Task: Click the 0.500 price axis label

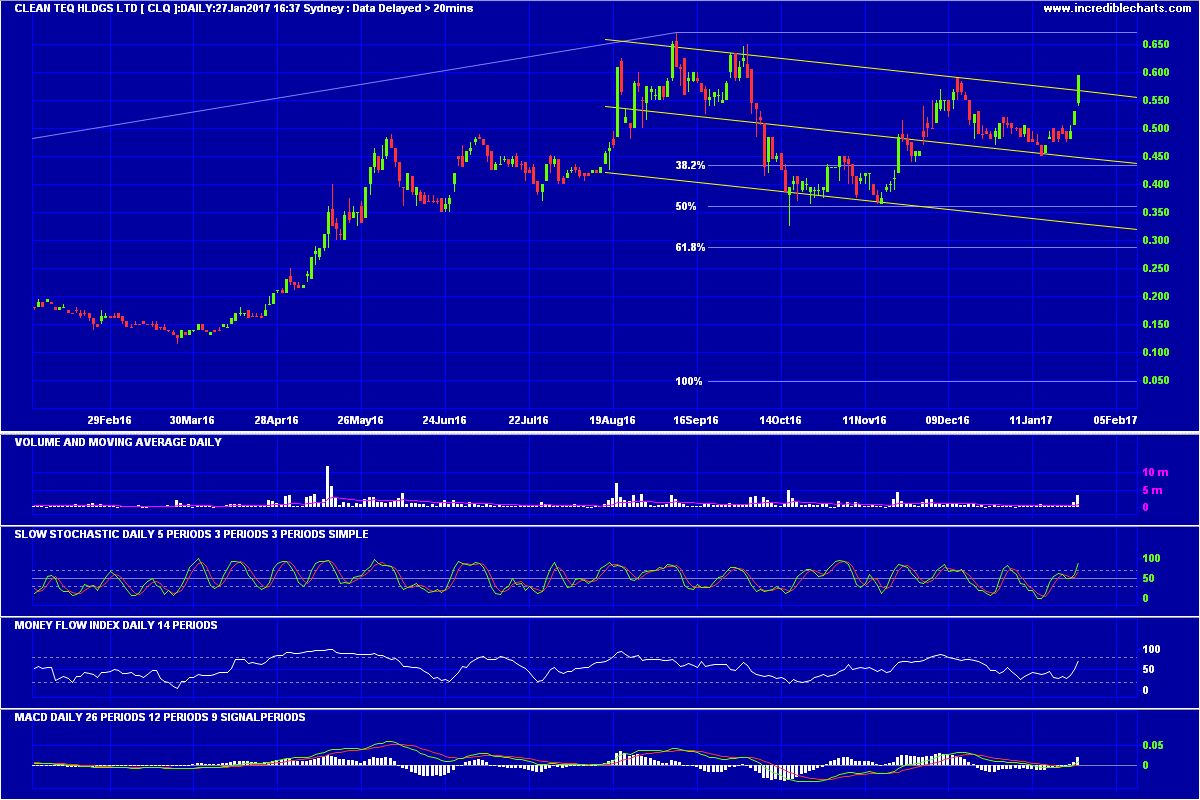Action: point(1155,129)
